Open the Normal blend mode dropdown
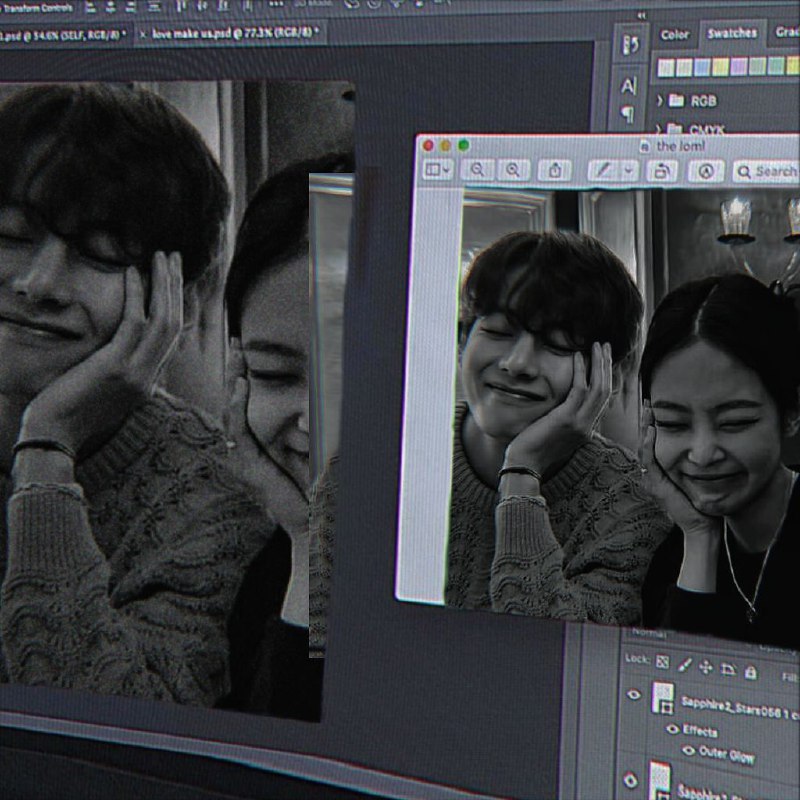Viewport: 800px width, 800px height. pos(651,633)
